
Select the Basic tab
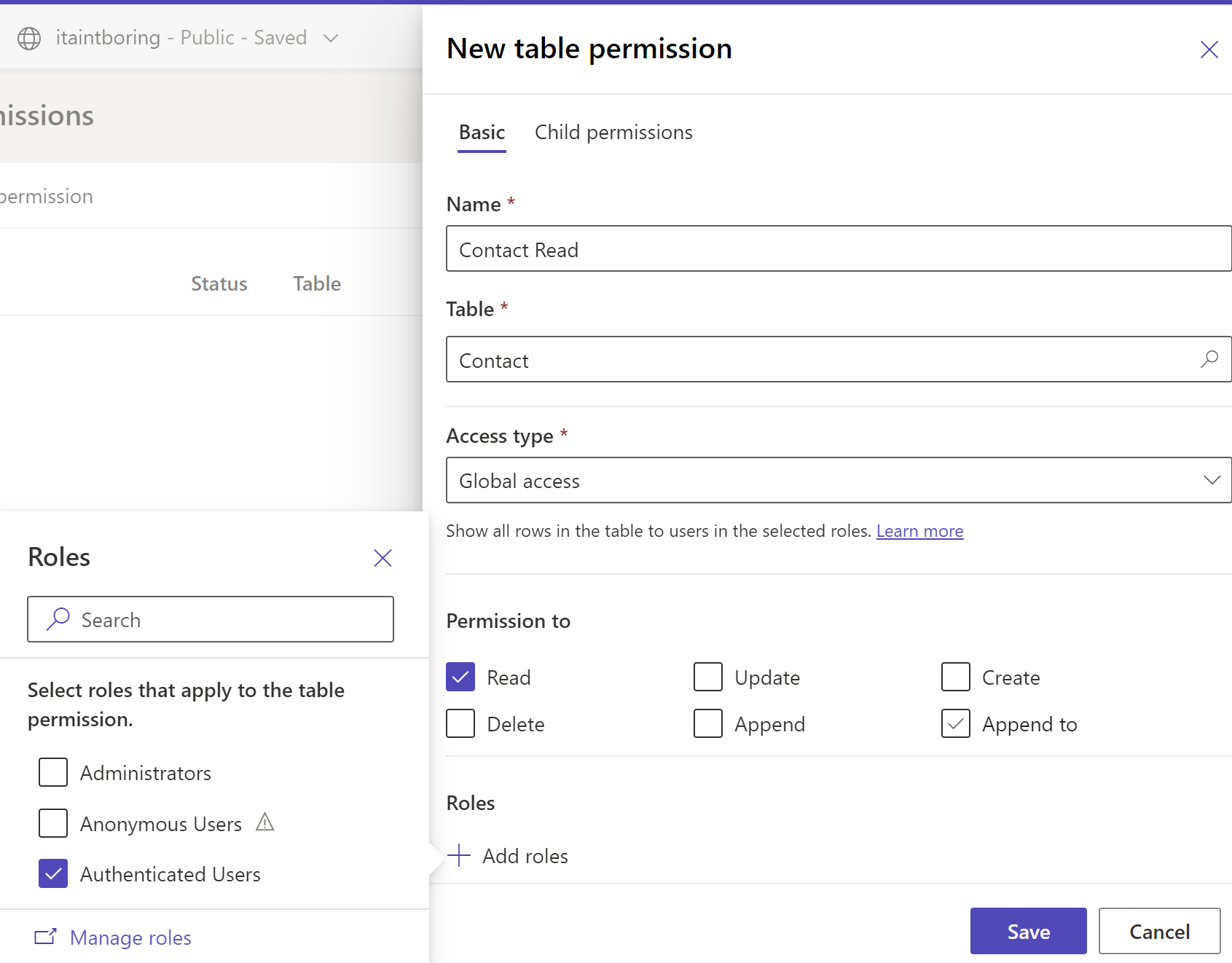[x=481, y=132]
